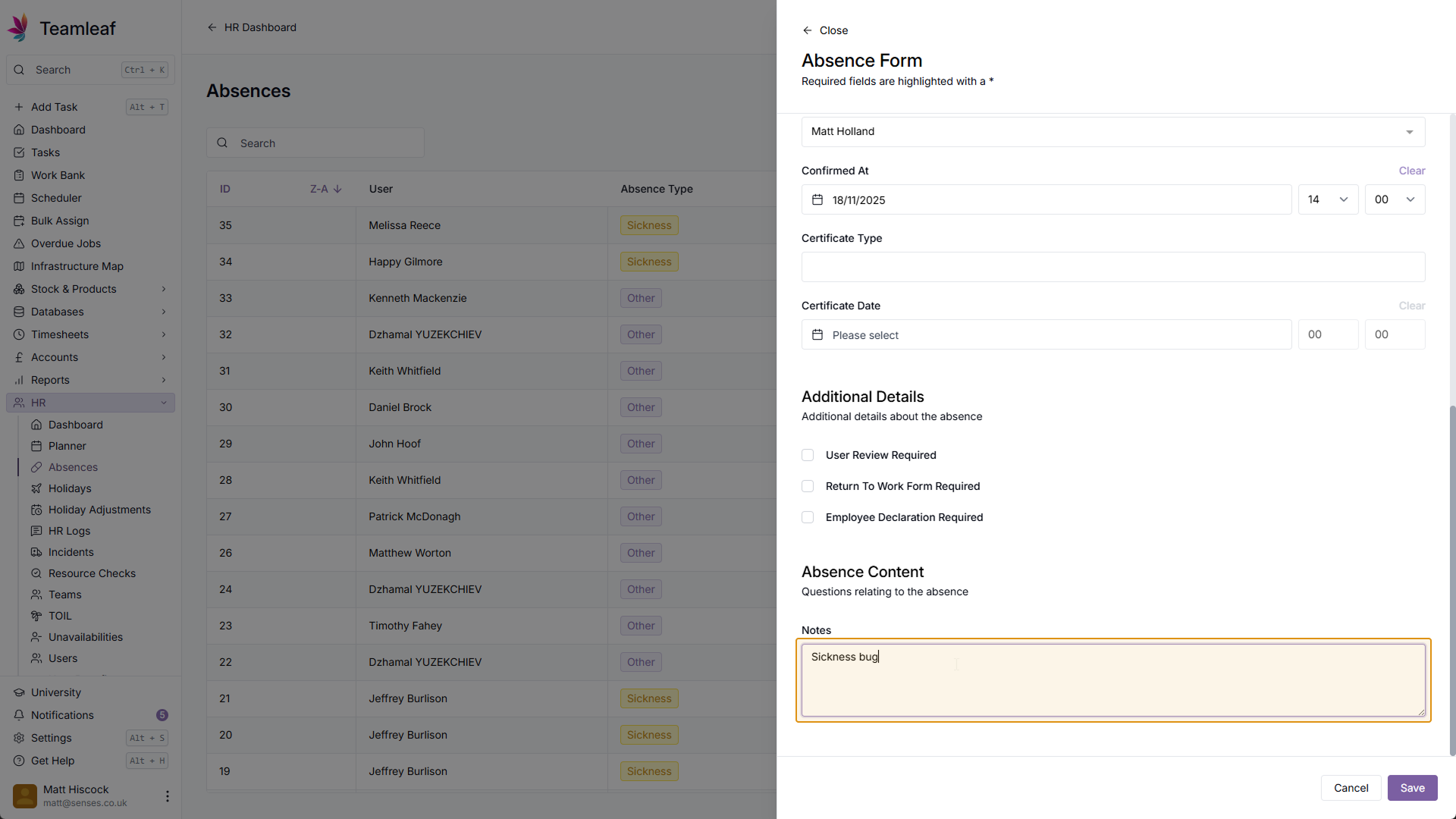Click the Scheduler calendar icon in the sidebar
1456x819 pixels.
(x=19, y=198)
